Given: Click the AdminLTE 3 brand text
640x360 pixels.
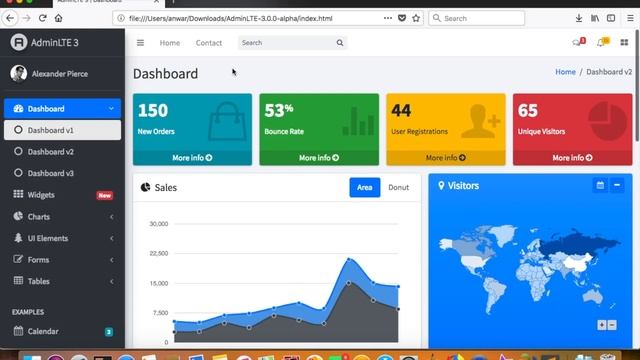Looking at the screenshot, I should [55, 43].
